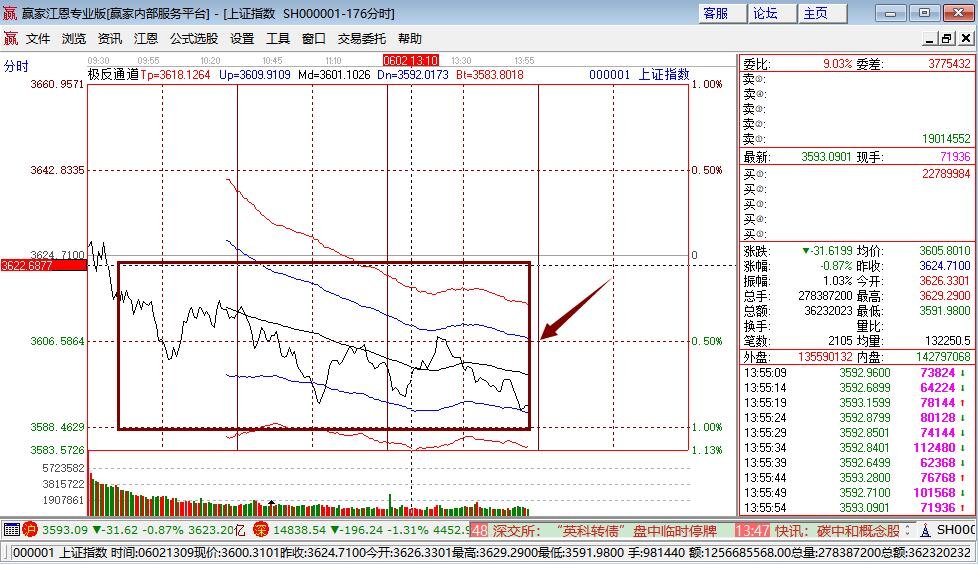The width and height of the screenshot is (978, 564).
Task: Open the 江恩 menu
Action: 146,39
